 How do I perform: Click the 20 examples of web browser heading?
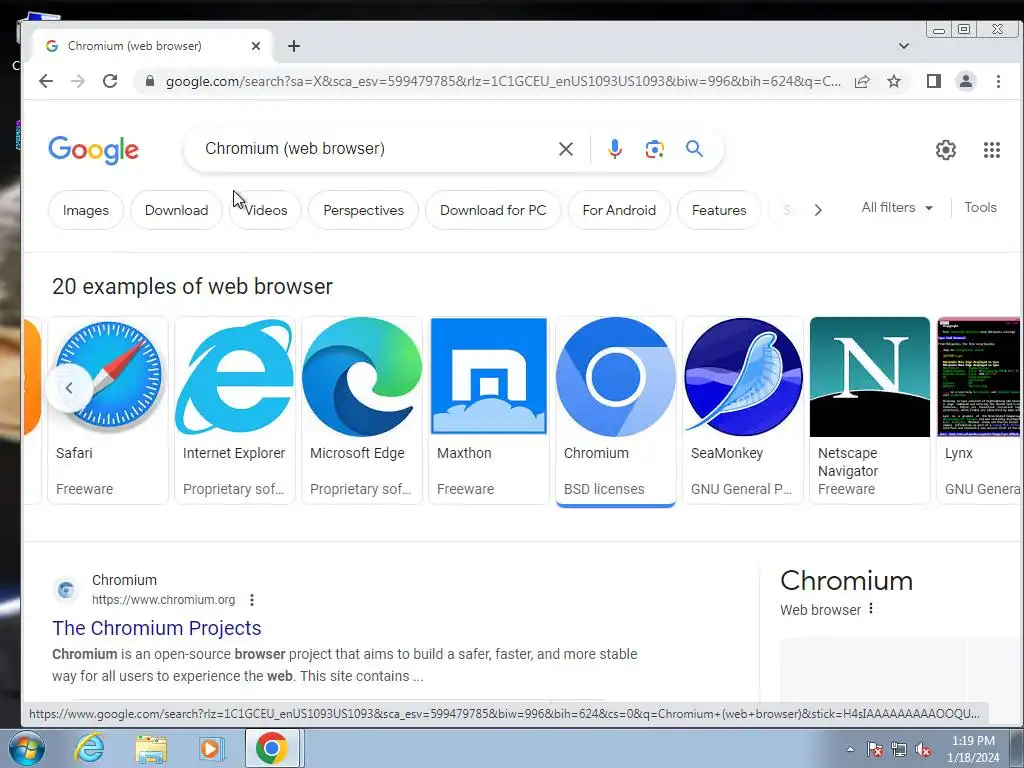(192, 286)
